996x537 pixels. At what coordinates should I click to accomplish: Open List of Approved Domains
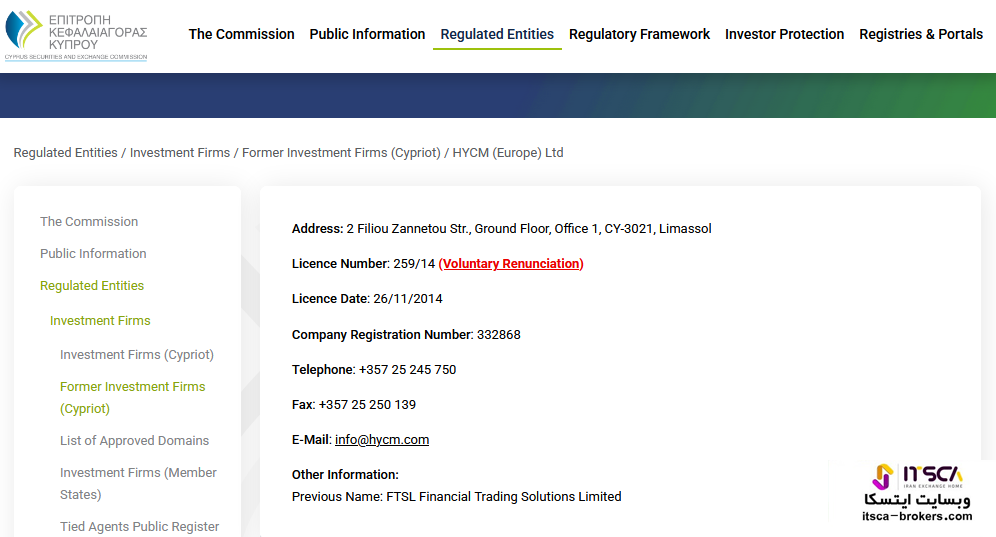pyautogui.click(x=134, y=440)
